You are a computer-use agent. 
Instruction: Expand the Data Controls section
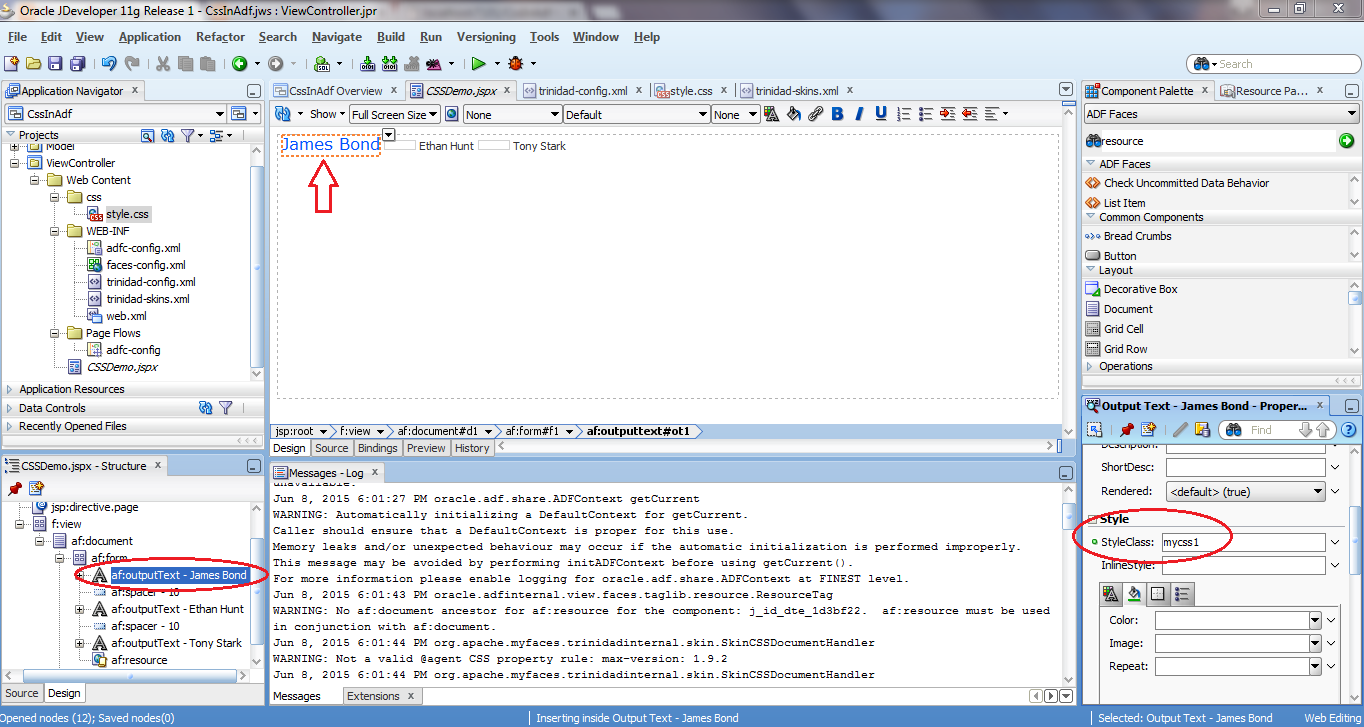point(9,408)
